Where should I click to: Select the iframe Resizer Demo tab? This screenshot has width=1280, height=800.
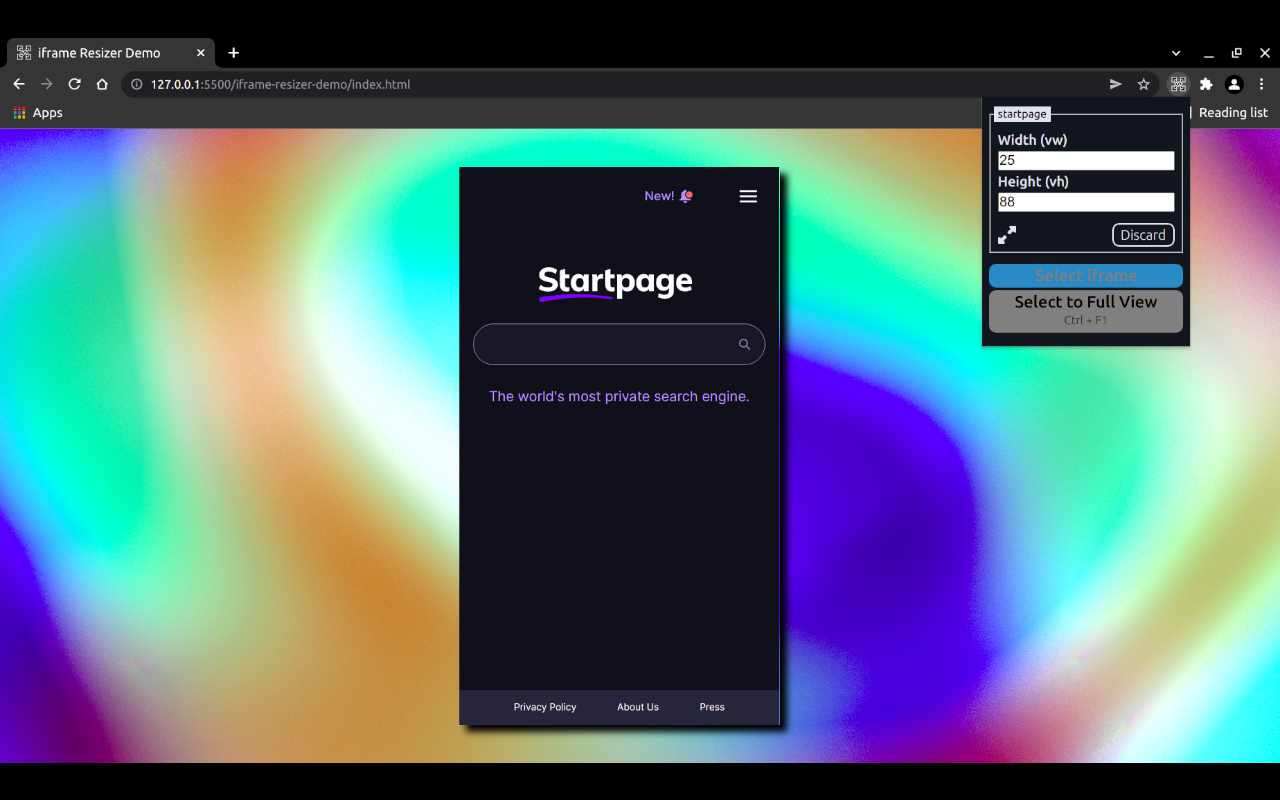pos(110,53)
